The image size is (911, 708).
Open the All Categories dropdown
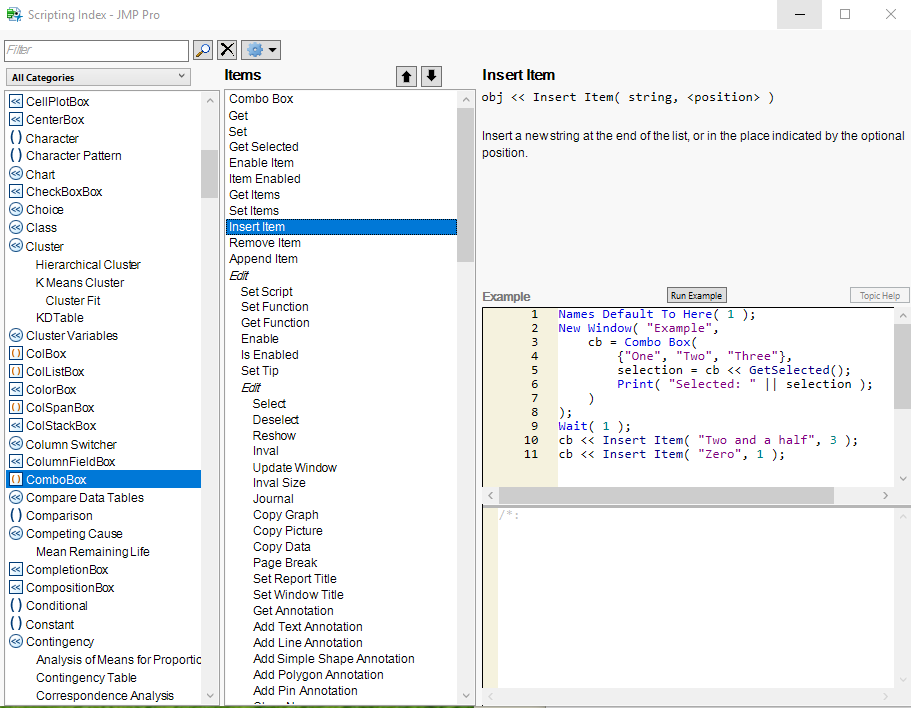98,77
